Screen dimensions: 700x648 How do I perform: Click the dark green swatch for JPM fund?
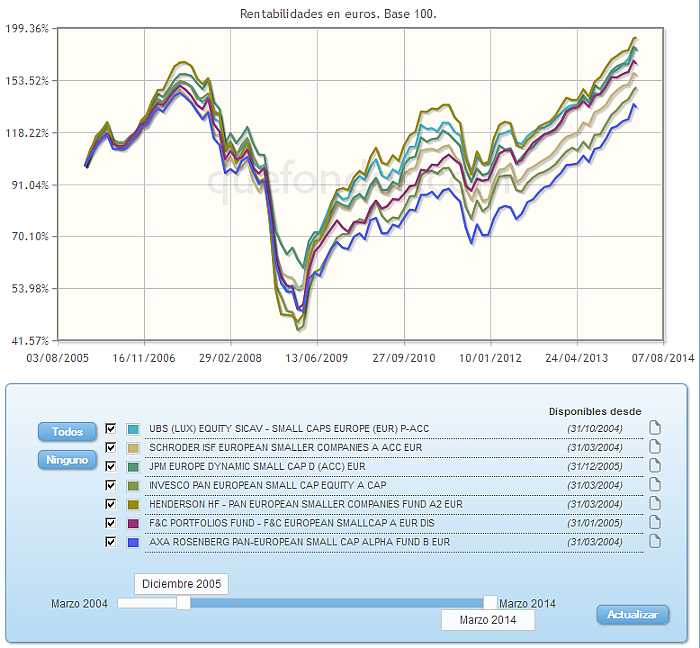(133, 467)
